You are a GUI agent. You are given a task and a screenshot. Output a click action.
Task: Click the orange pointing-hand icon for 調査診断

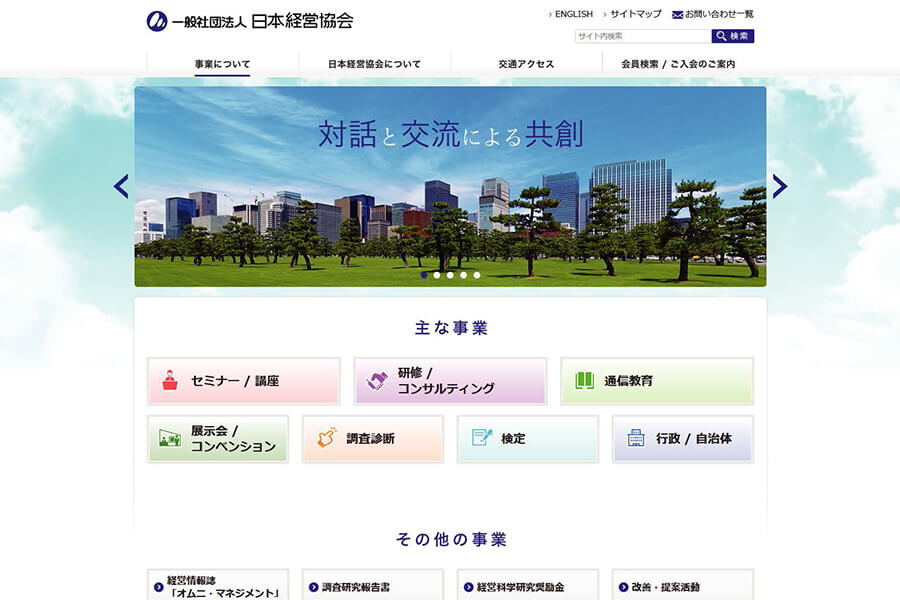(327, 438)
